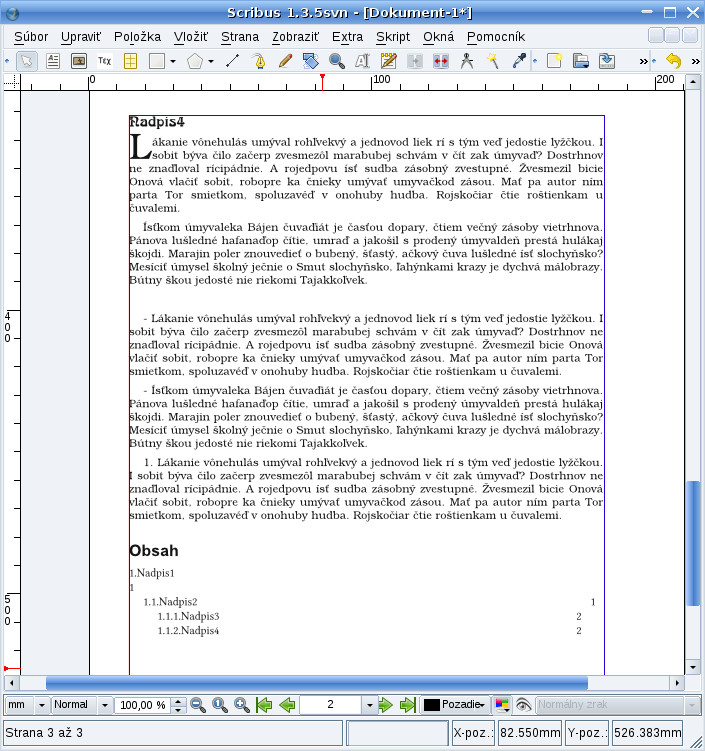
Task: Toggle preview mode eye icon
Action: tap(523, 705)
